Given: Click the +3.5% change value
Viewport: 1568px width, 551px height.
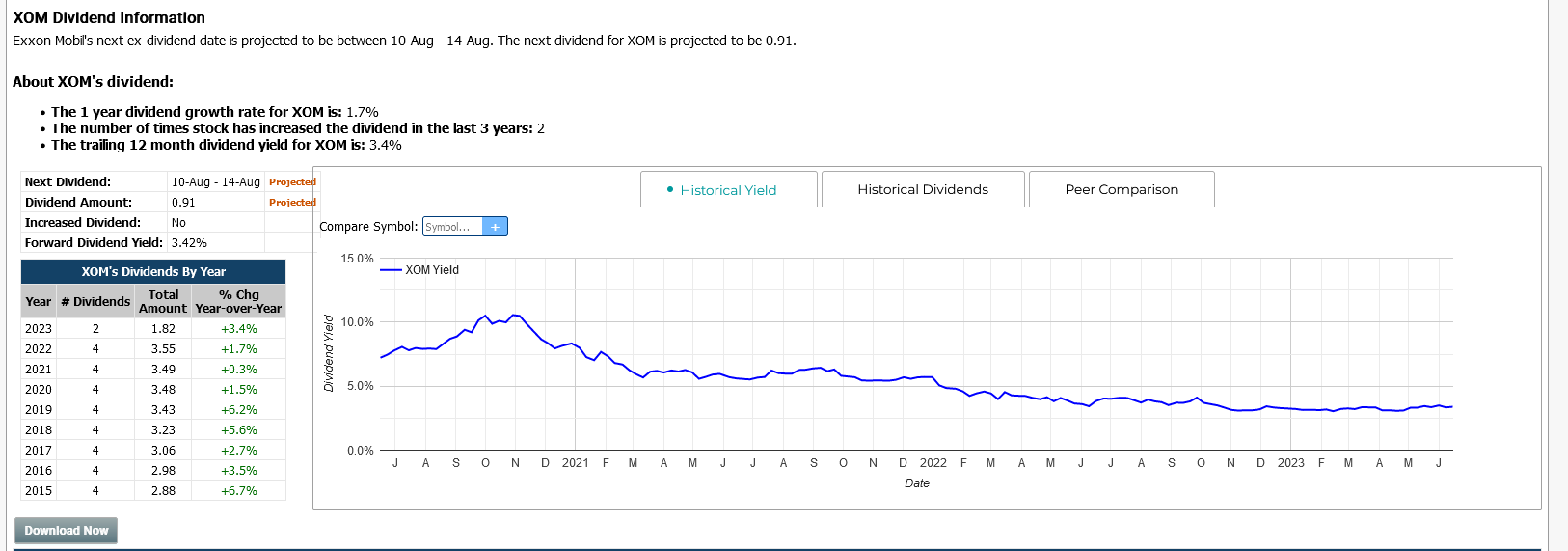Looking at the screenshot, I should pos(239,471).
